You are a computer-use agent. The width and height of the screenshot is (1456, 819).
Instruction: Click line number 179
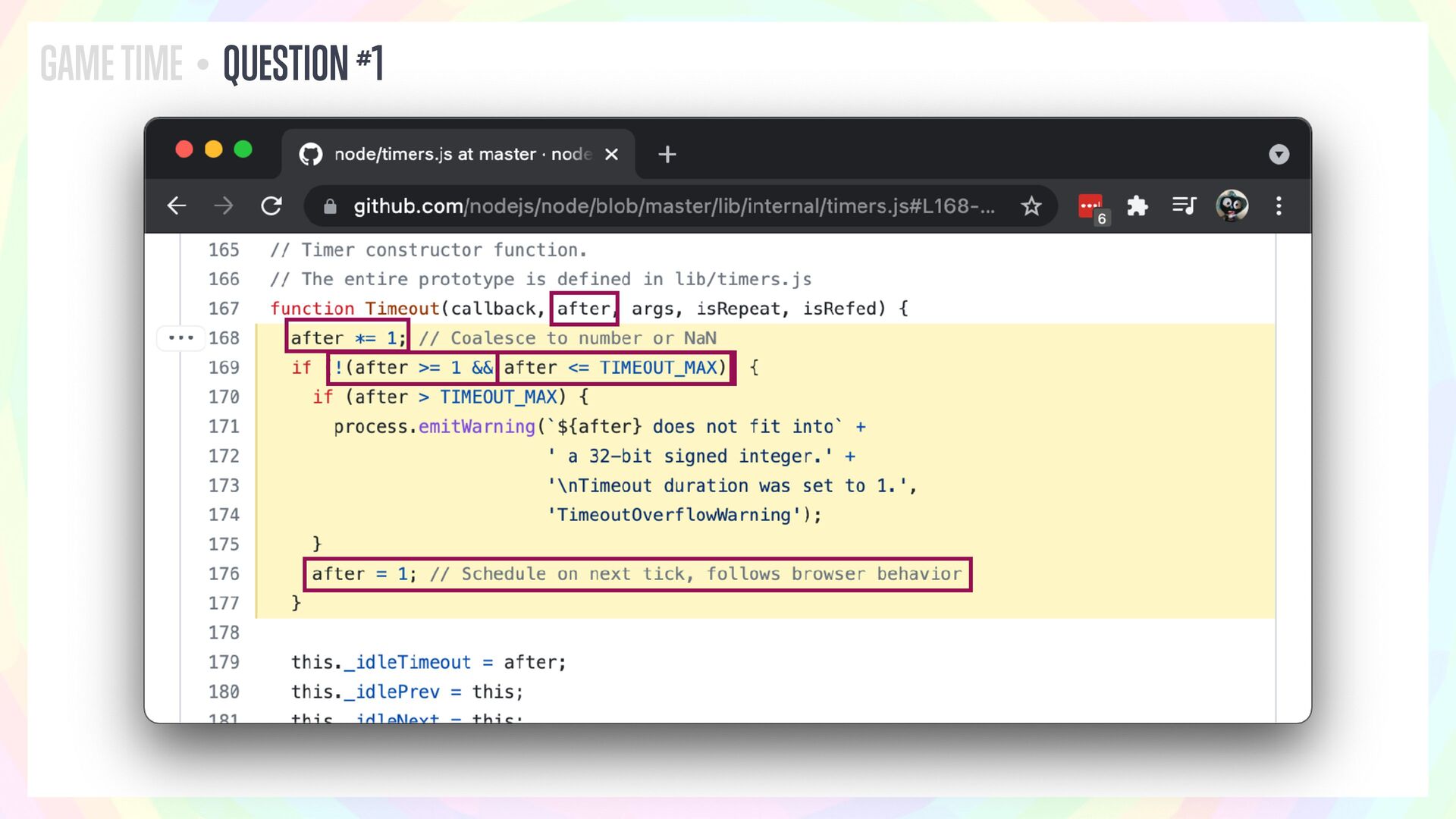224,662
